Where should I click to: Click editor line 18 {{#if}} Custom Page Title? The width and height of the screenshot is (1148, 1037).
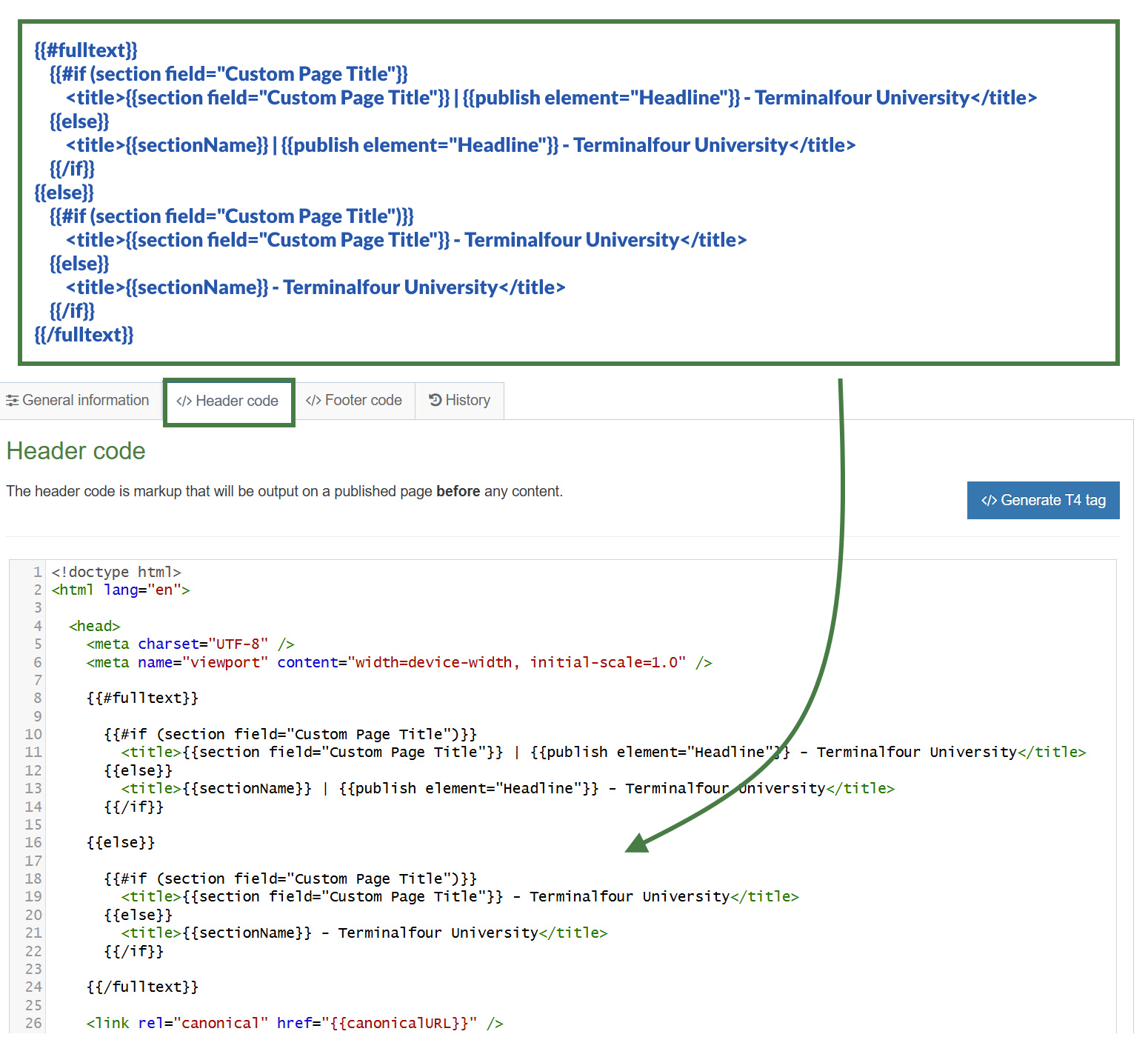click(x=290, y=878)
